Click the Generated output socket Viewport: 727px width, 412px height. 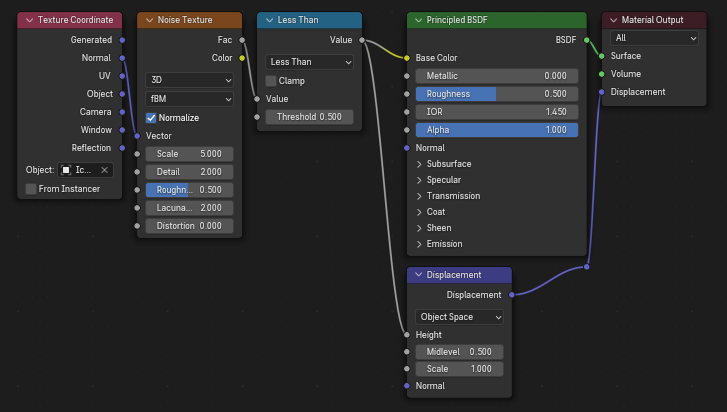pyautogui.click(x=122, y=40)
